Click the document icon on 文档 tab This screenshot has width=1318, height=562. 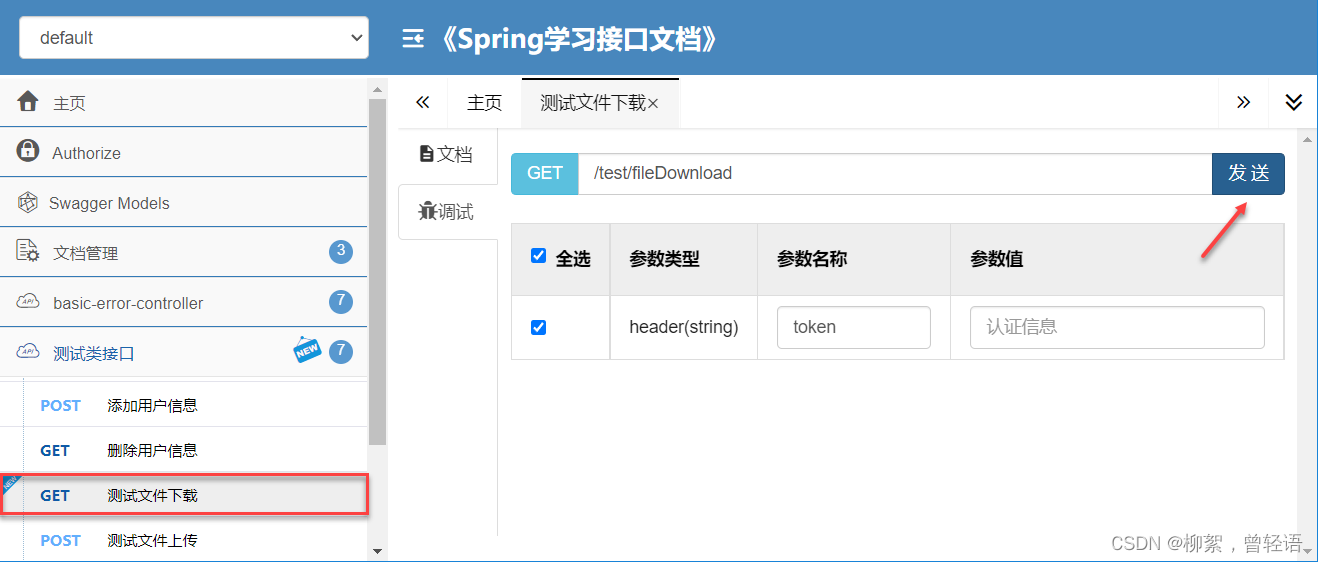pyautogui.click(x=427, y=154)
